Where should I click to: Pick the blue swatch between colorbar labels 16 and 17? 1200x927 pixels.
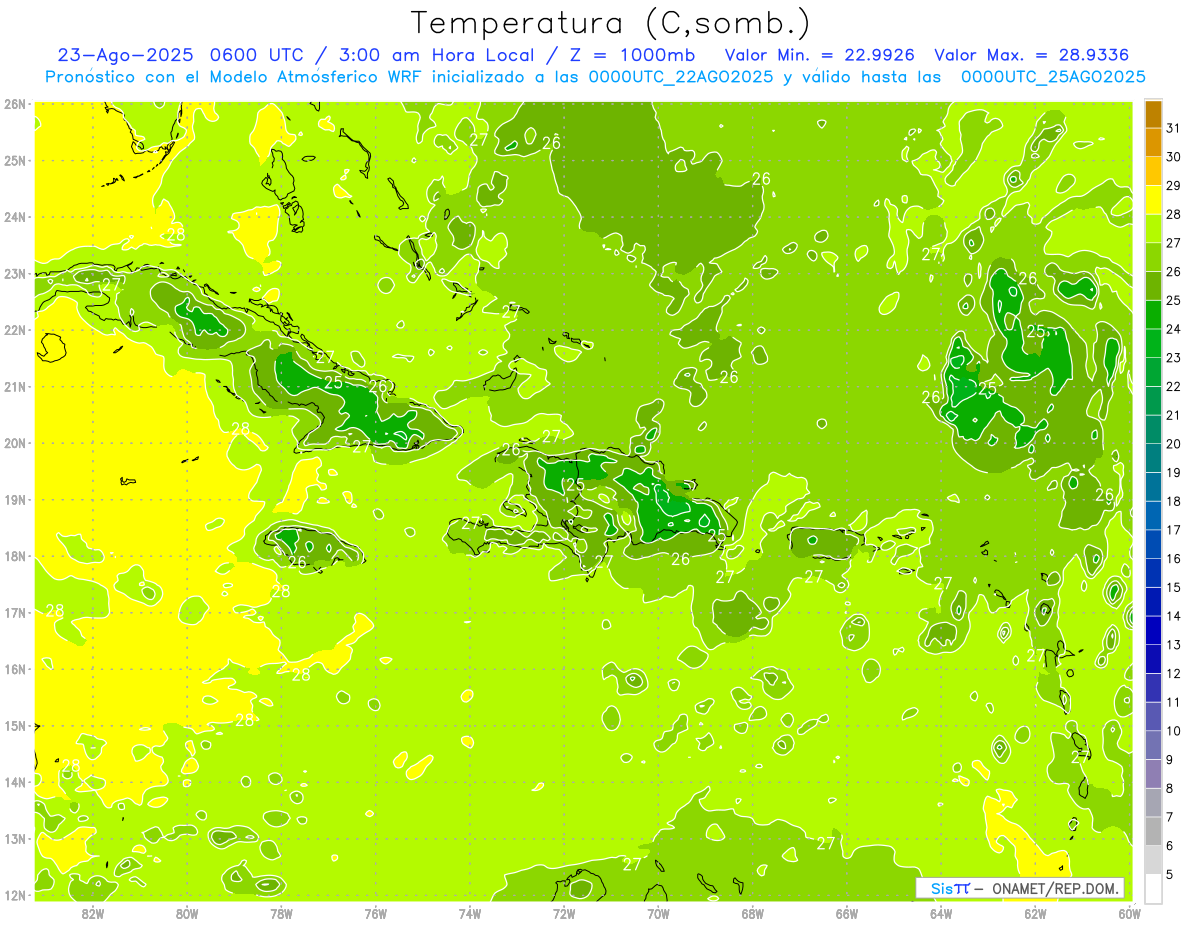pyautogui.click(x=1153, y=544)
